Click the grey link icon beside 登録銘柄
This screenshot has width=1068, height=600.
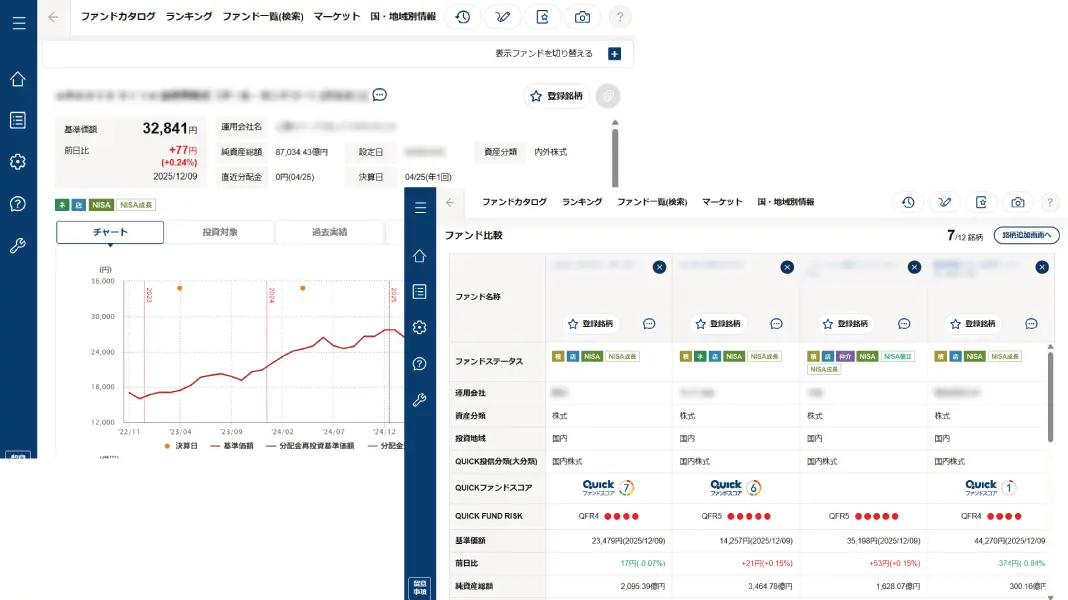[x=608, y=96]
